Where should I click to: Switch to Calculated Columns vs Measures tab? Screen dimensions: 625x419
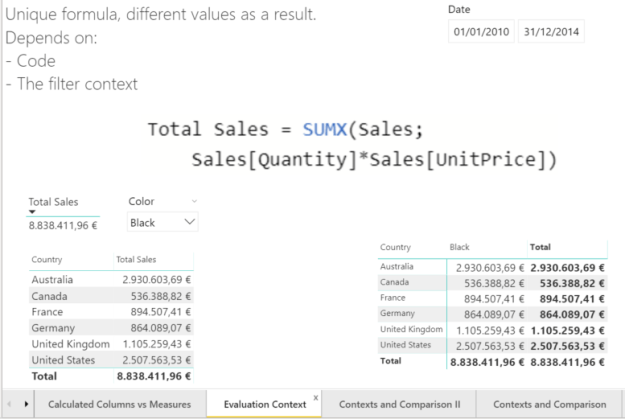click(x=118, y=404)
